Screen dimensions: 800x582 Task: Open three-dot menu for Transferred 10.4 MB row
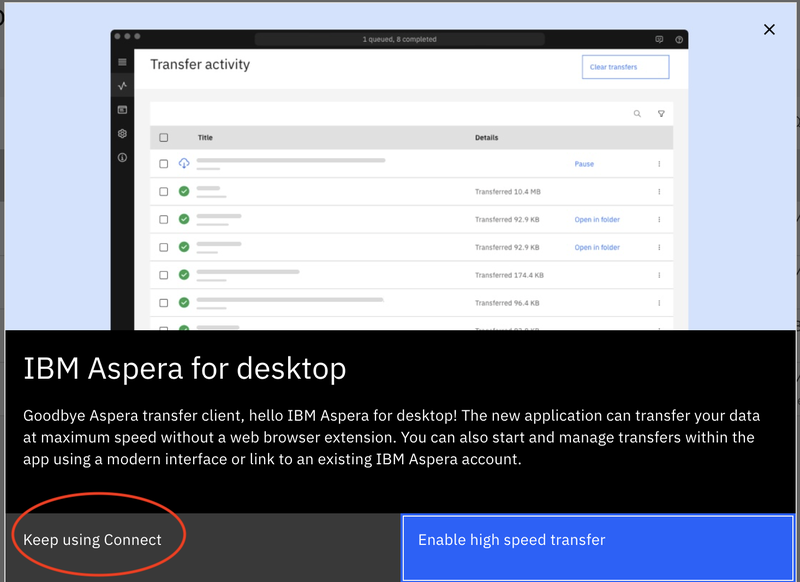(659, 192)
